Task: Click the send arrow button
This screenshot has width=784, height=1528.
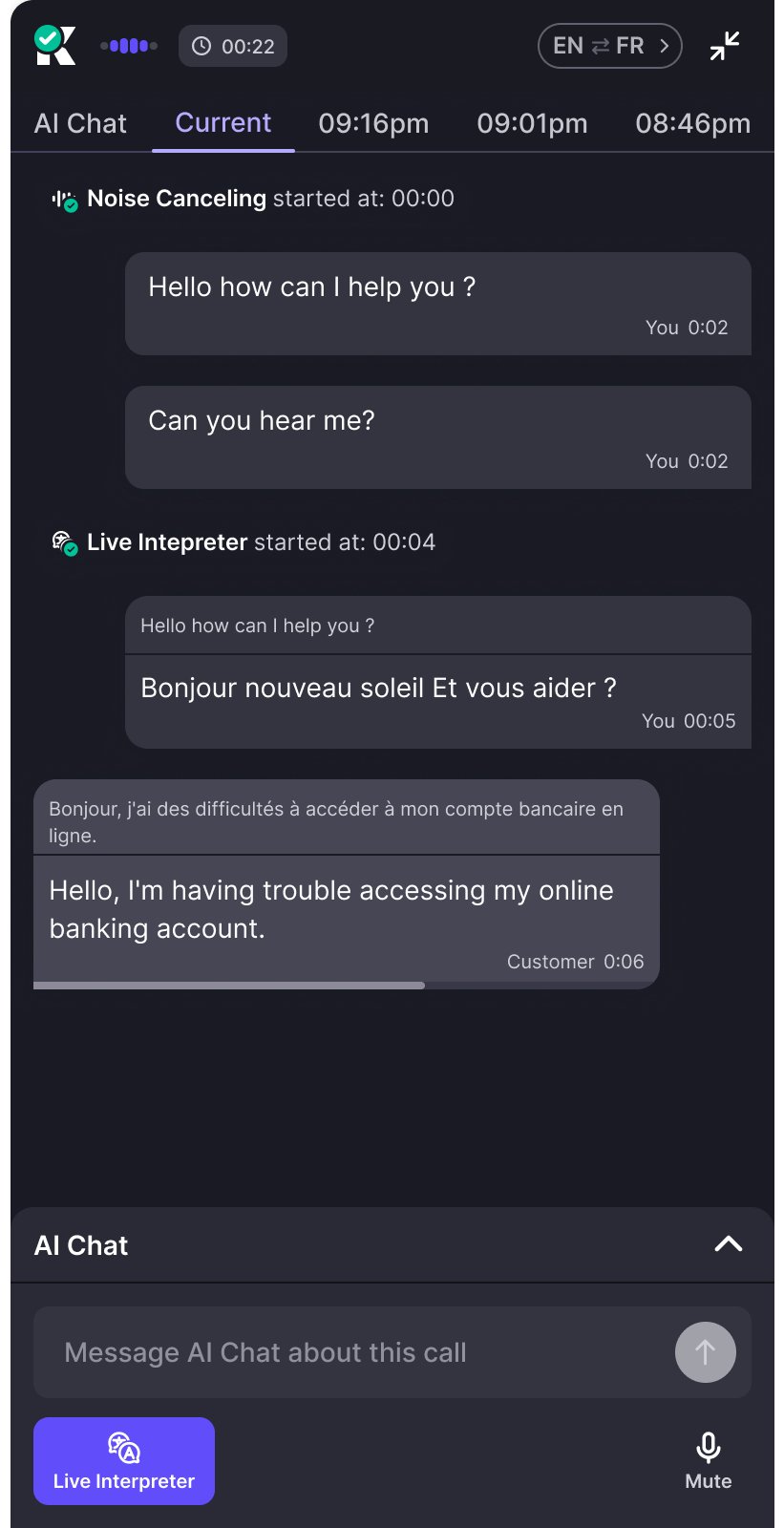Action: point(706,1352)
